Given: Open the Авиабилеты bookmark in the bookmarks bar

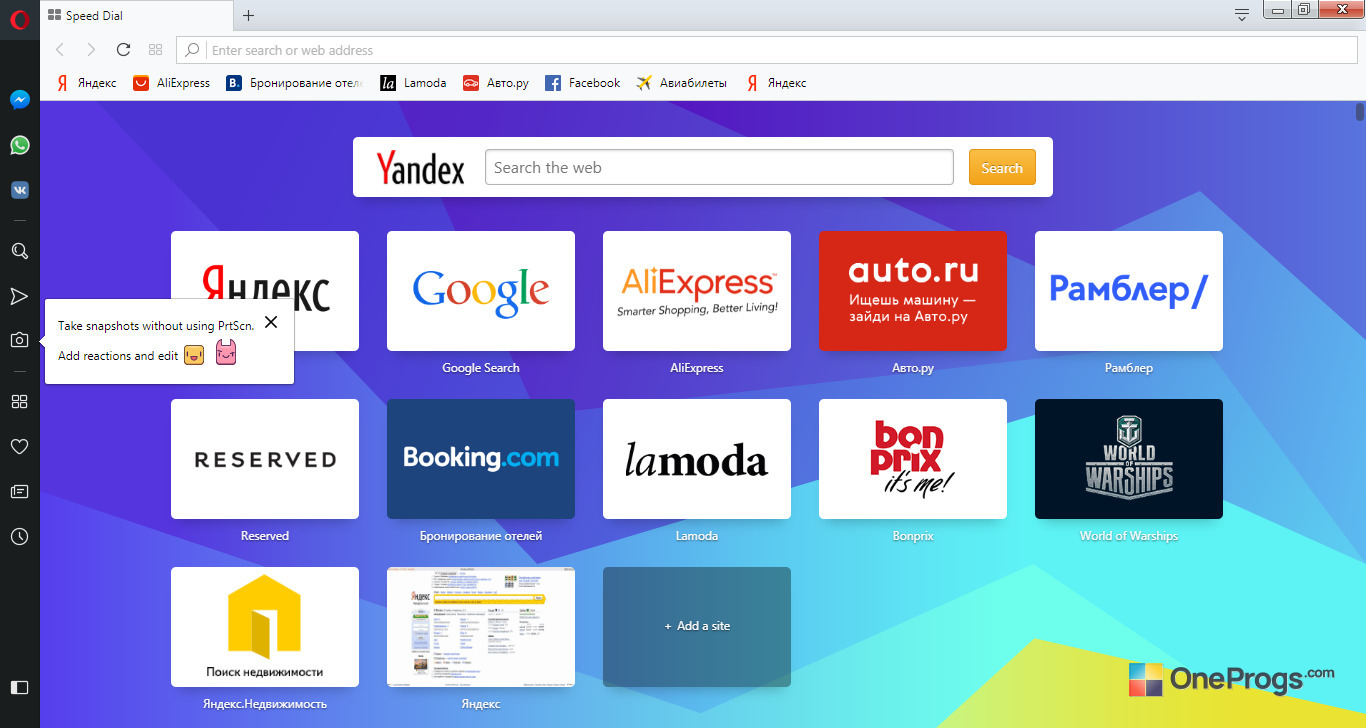Looking at the screenshot, I should [682, 83].
